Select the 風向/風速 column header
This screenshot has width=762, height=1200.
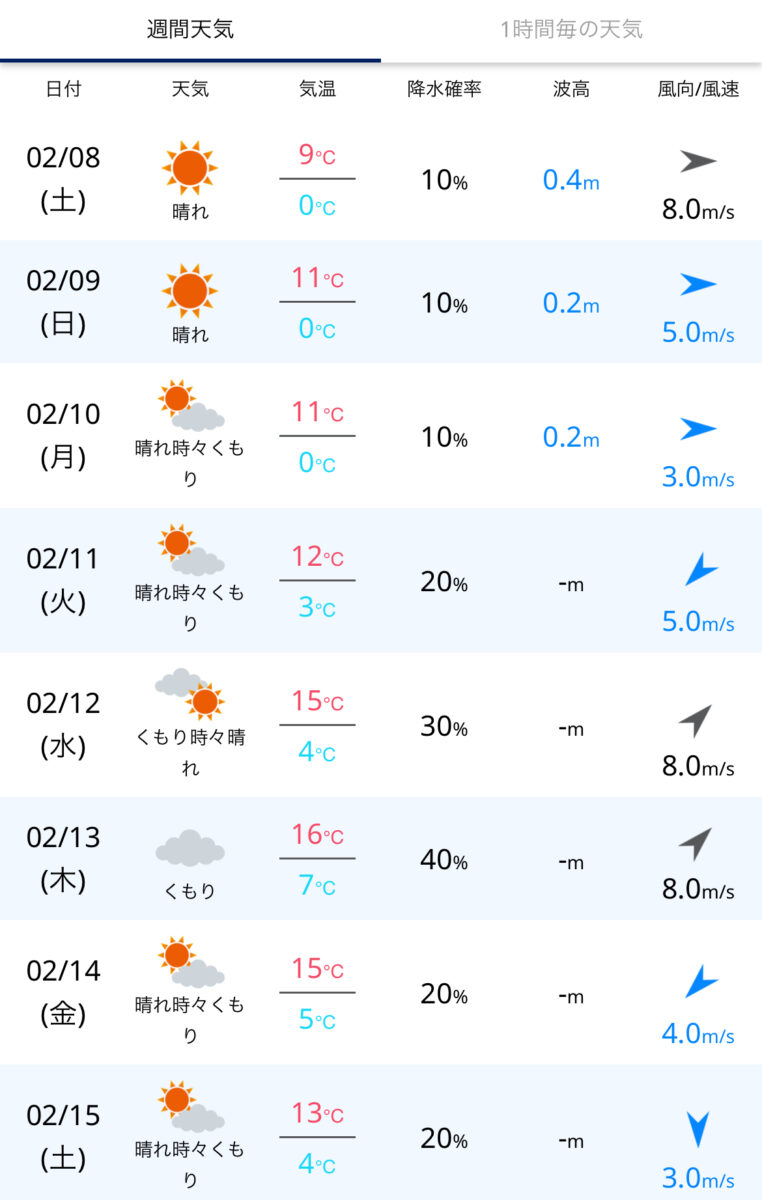pyautogui.click(x=698, y=89)
